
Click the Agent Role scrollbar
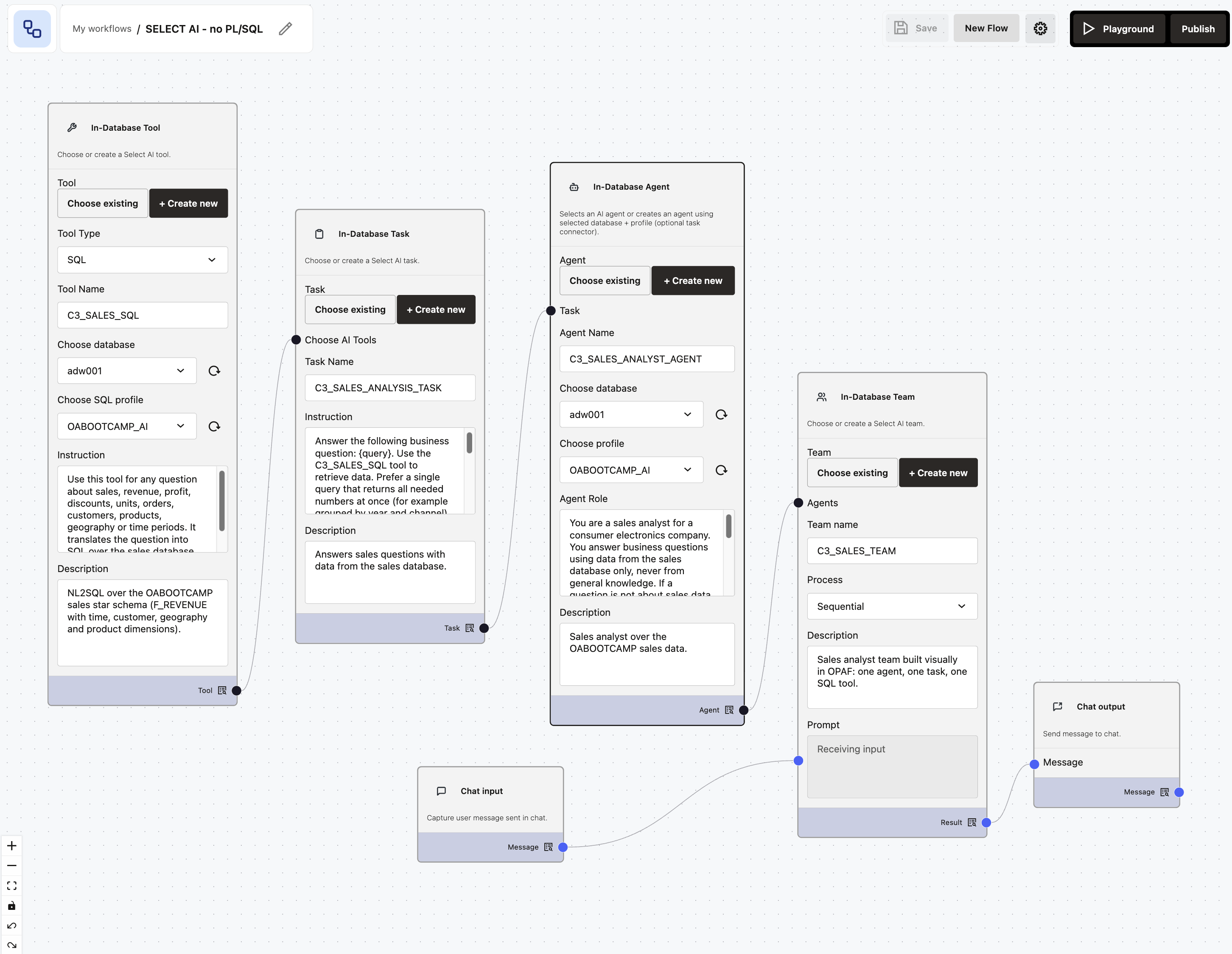pyautogui.click(x=729, y=526)
